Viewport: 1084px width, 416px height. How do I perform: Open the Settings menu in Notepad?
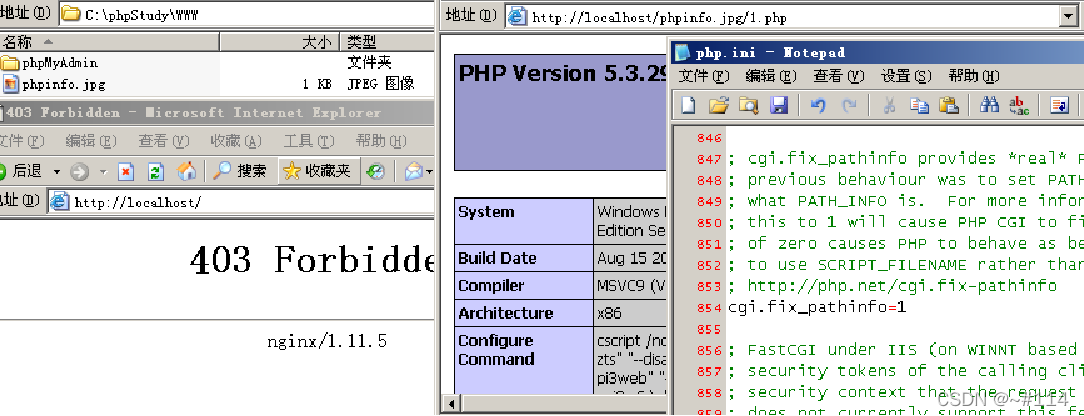906,76
